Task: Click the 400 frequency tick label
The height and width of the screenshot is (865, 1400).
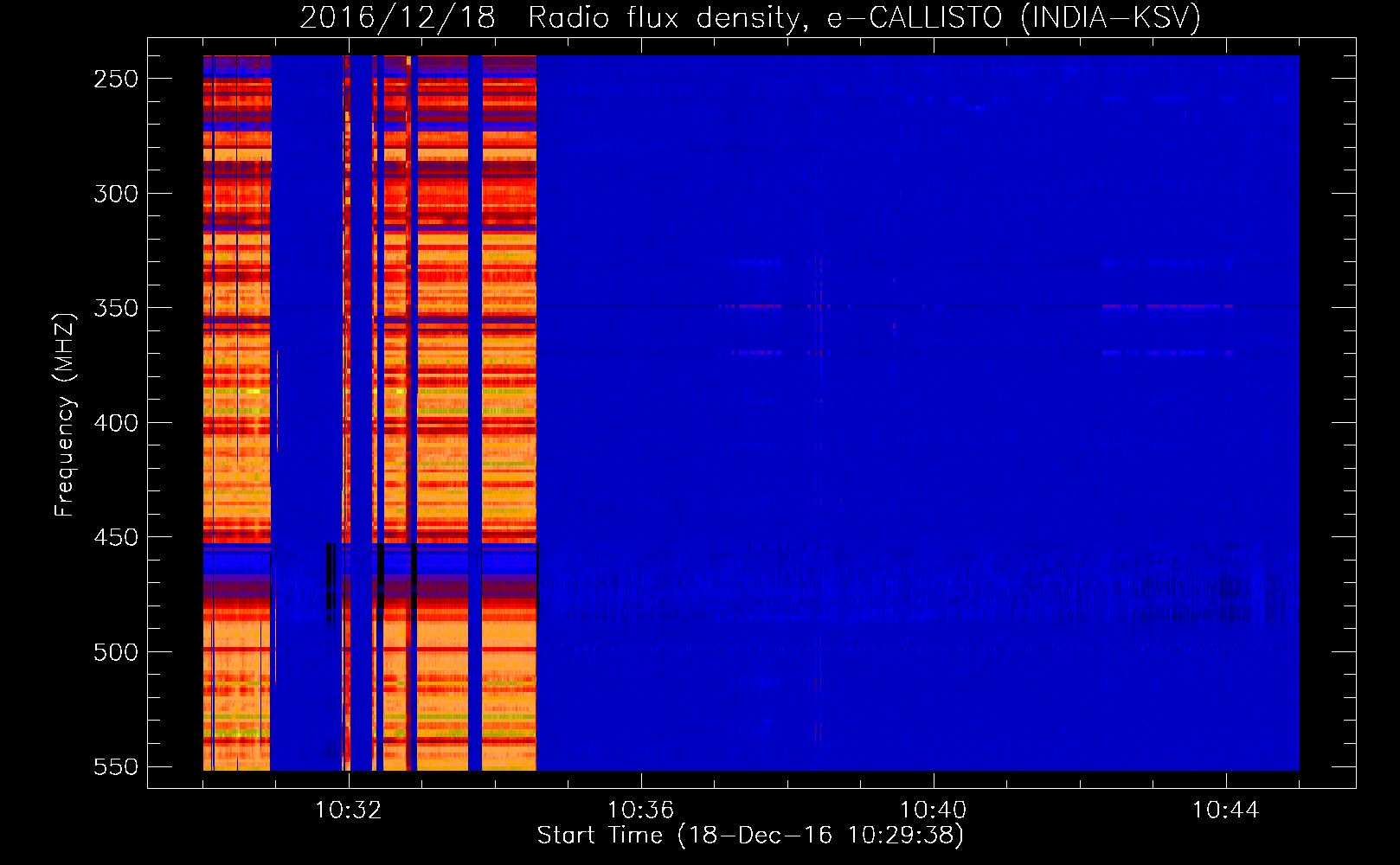Action: coord(116,423)
